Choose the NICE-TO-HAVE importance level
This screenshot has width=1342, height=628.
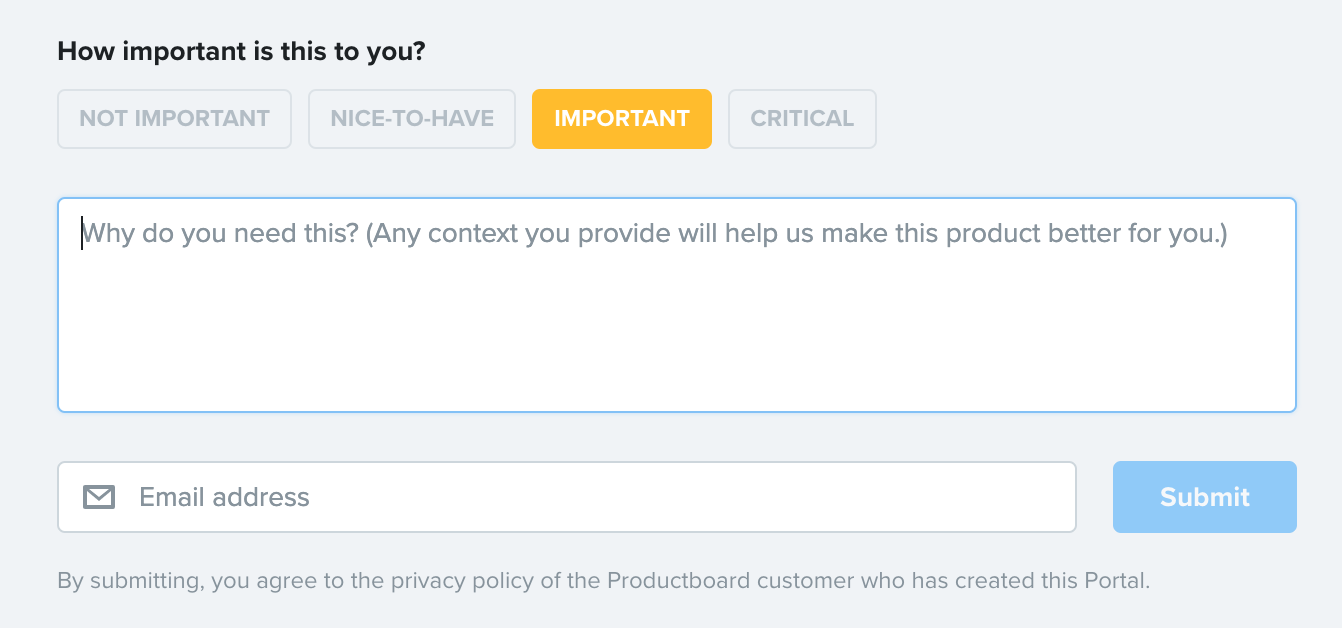412,119
